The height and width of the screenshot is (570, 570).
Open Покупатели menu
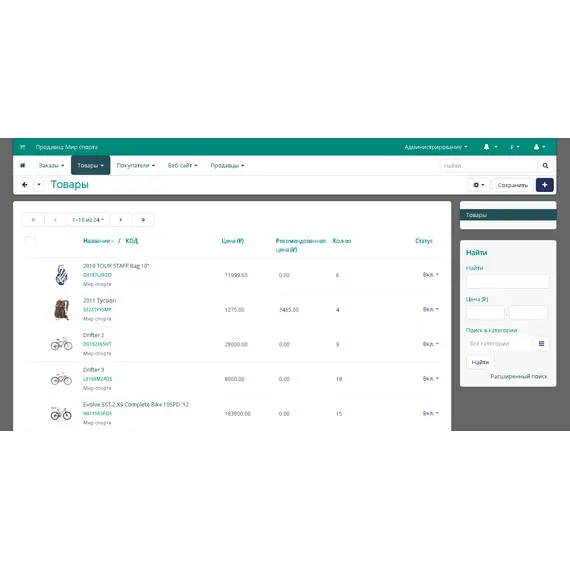coord(136,165)
